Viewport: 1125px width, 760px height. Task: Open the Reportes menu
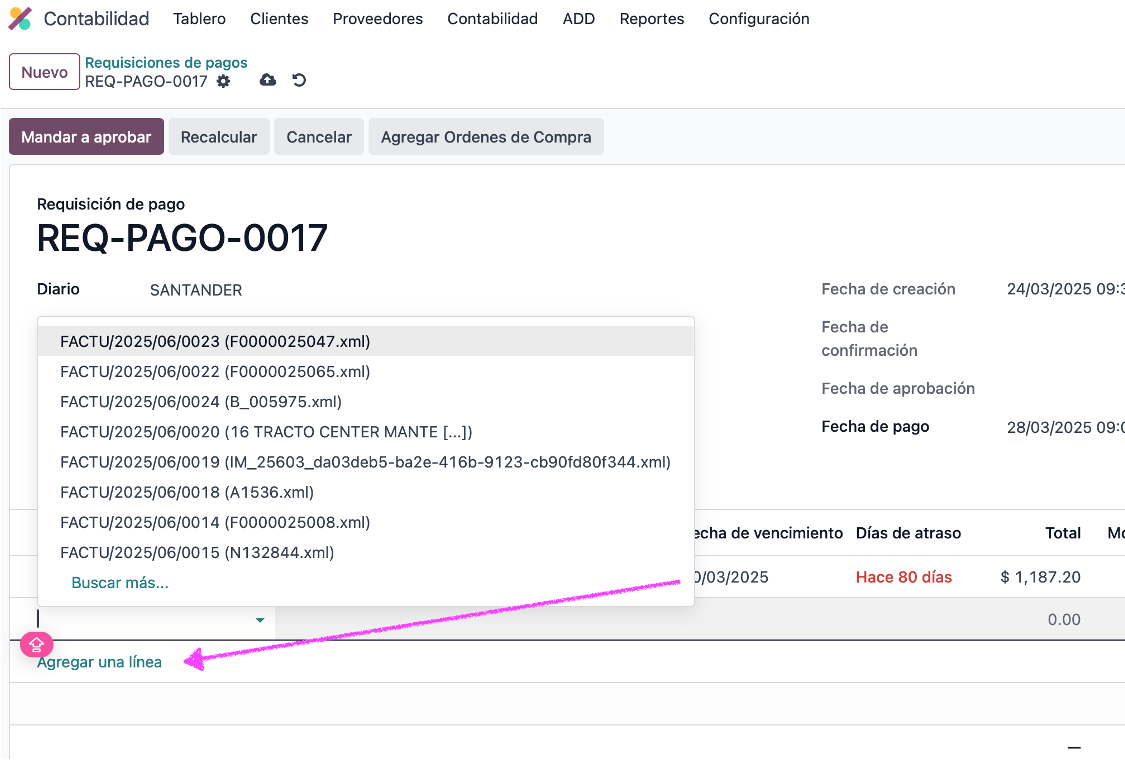click(x=651, y=19)
